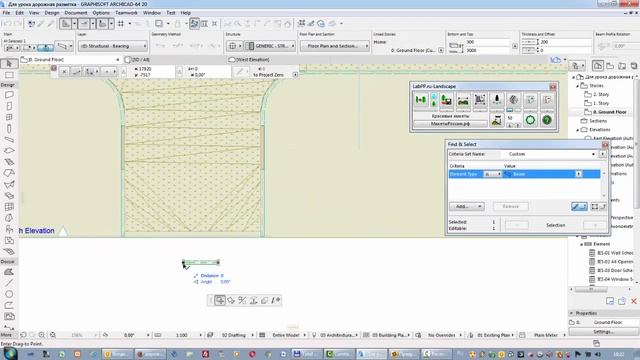Click the beam height field showing 300
The image size is (640, 360).
pyautogui.click(x=487, y=42)
